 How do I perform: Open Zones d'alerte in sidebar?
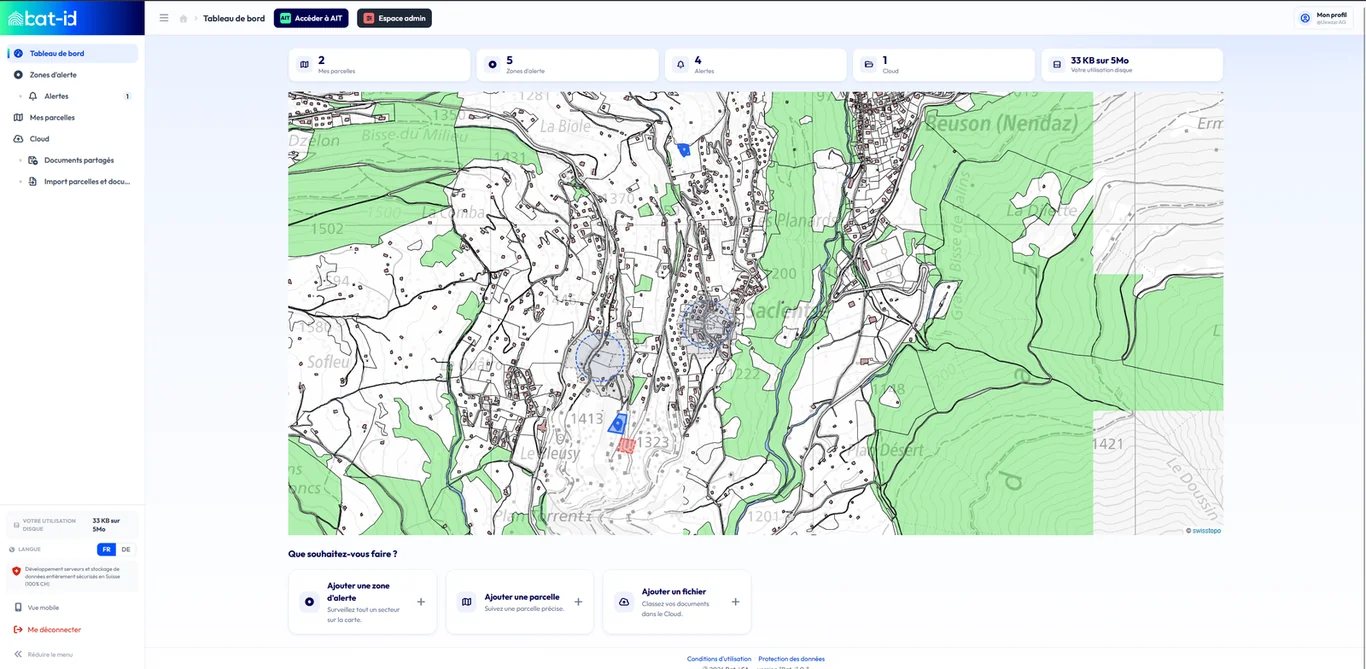(x=73, y=75)
